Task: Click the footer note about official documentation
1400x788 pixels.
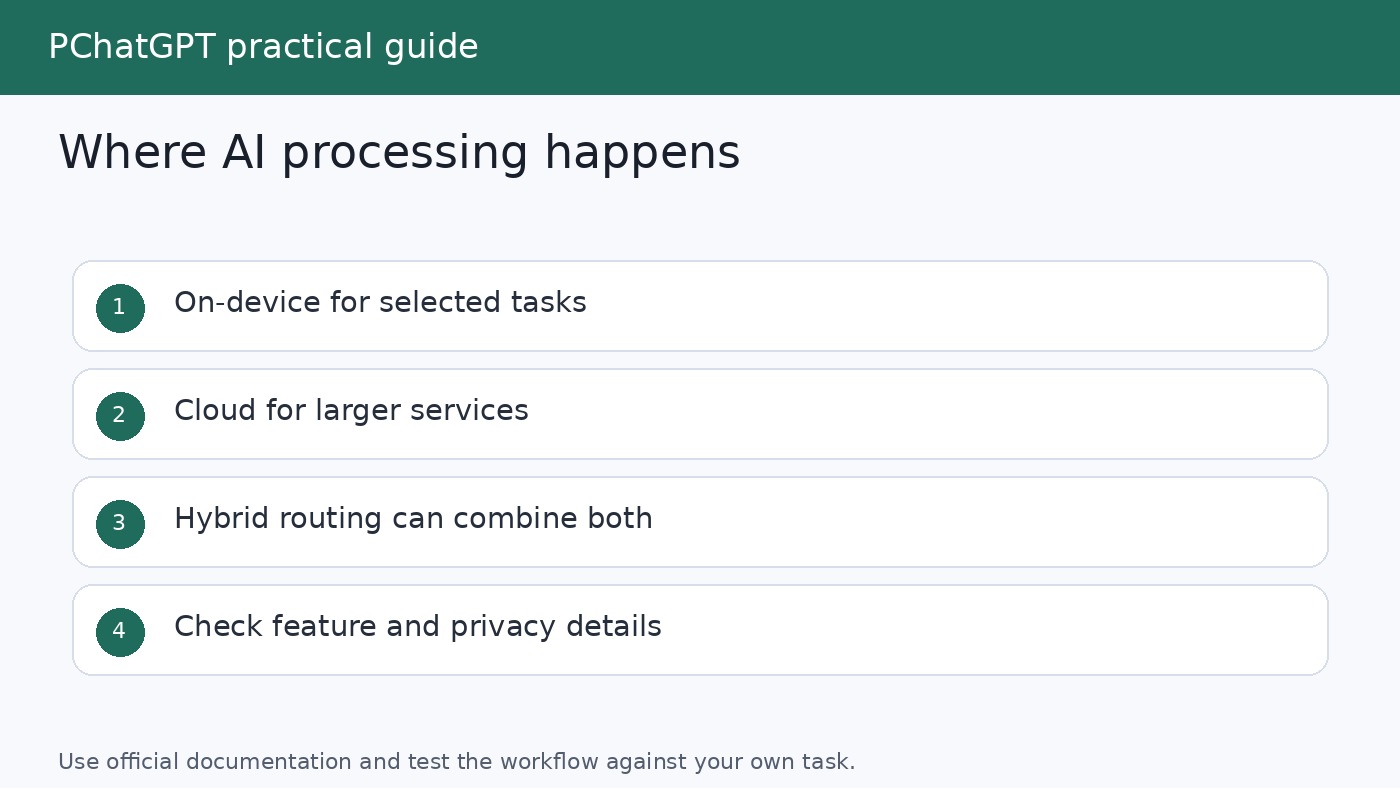Action: [x=457, y=762]
